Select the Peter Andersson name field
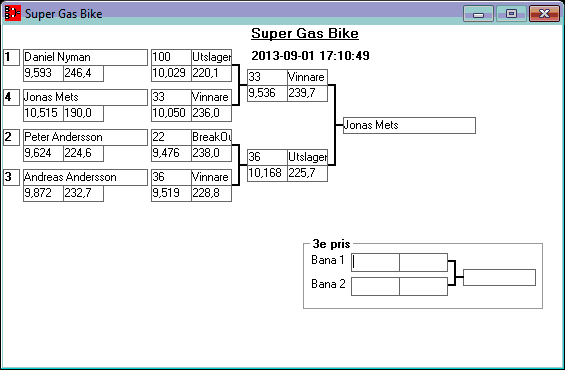The width and height of the screenshot is (565, 370). (85, 137)
